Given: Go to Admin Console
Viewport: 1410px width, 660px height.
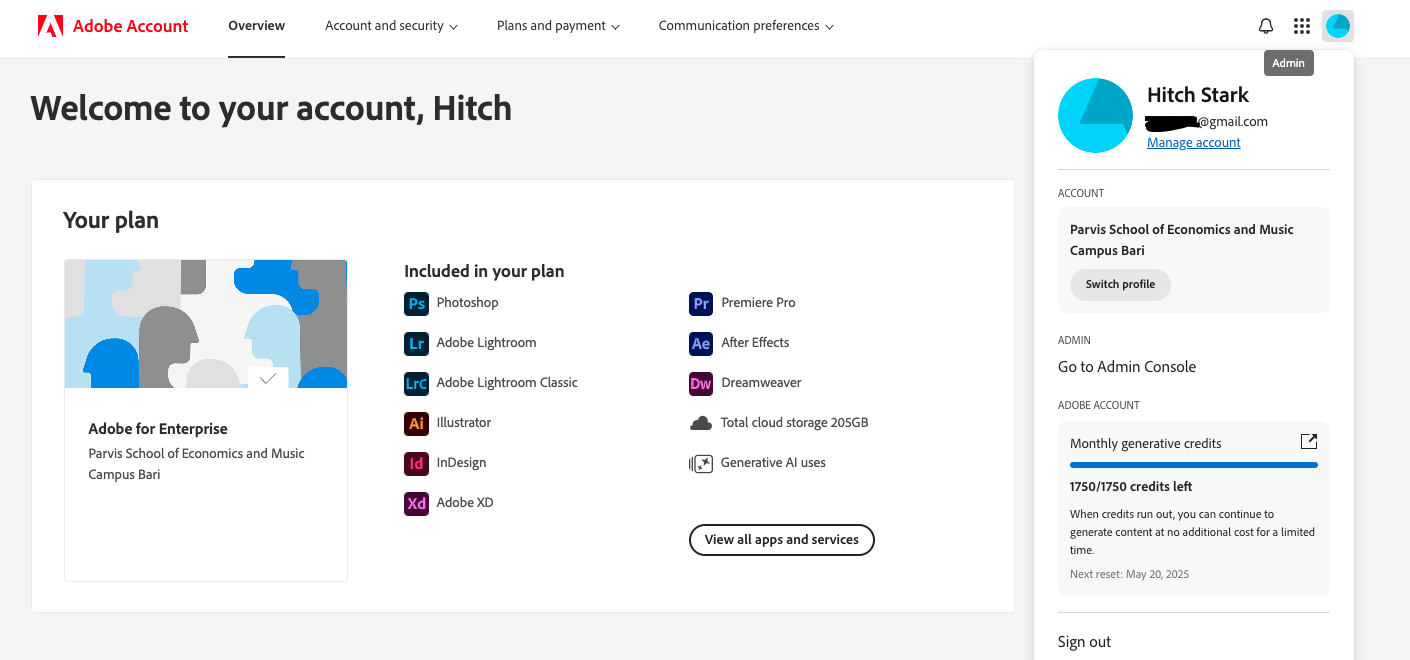Looking at the screenshot, I should pos(1127,367).
